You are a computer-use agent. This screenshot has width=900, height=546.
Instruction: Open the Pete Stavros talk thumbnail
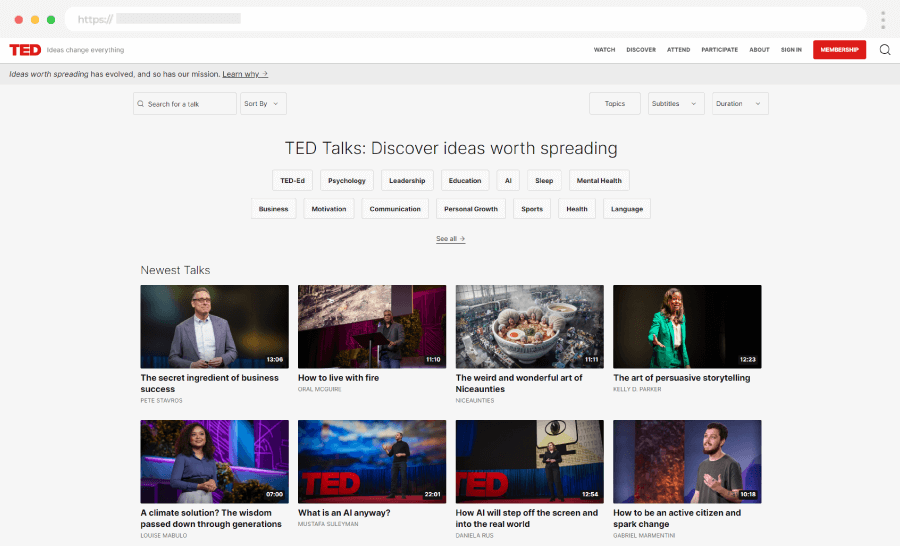215,327
